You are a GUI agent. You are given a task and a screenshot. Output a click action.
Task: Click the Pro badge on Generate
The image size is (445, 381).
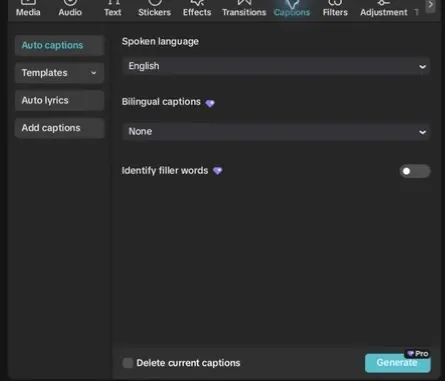click(x=417, y=354)
